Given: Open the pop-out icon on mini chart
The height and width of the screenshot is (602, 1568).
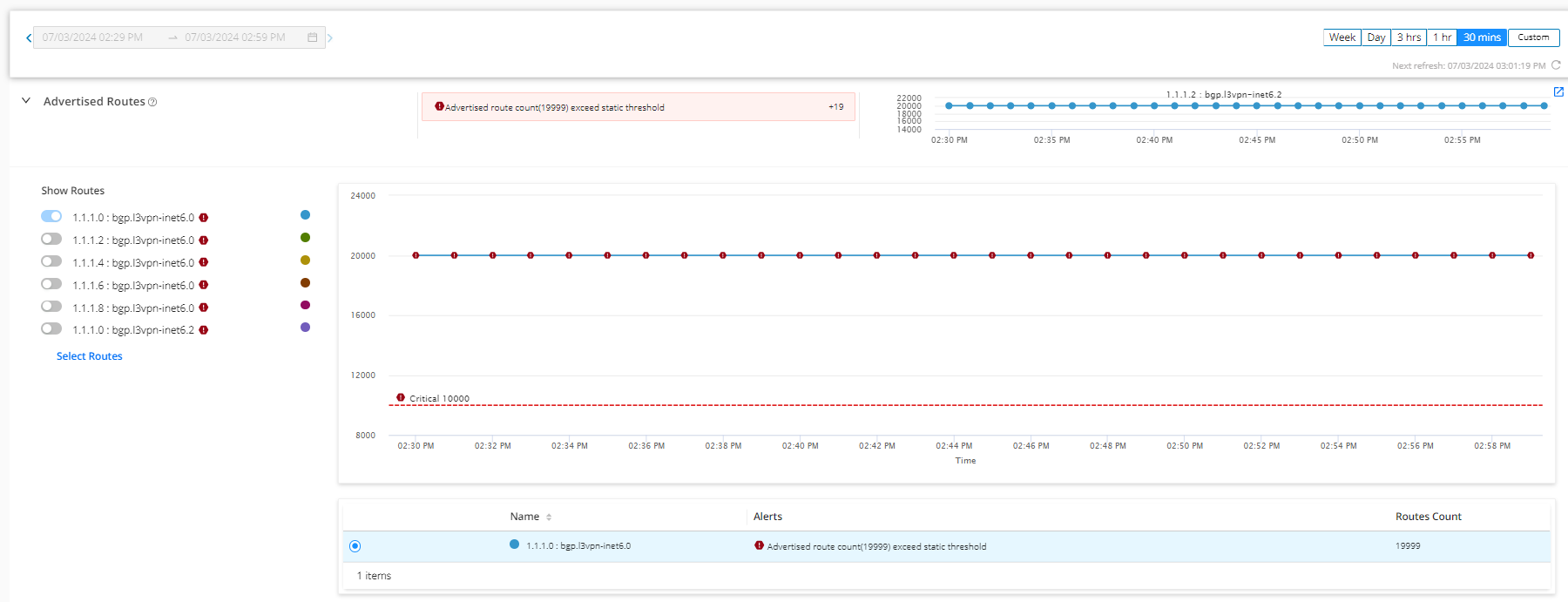Looking at the screenshot, I should point(1558,91).
